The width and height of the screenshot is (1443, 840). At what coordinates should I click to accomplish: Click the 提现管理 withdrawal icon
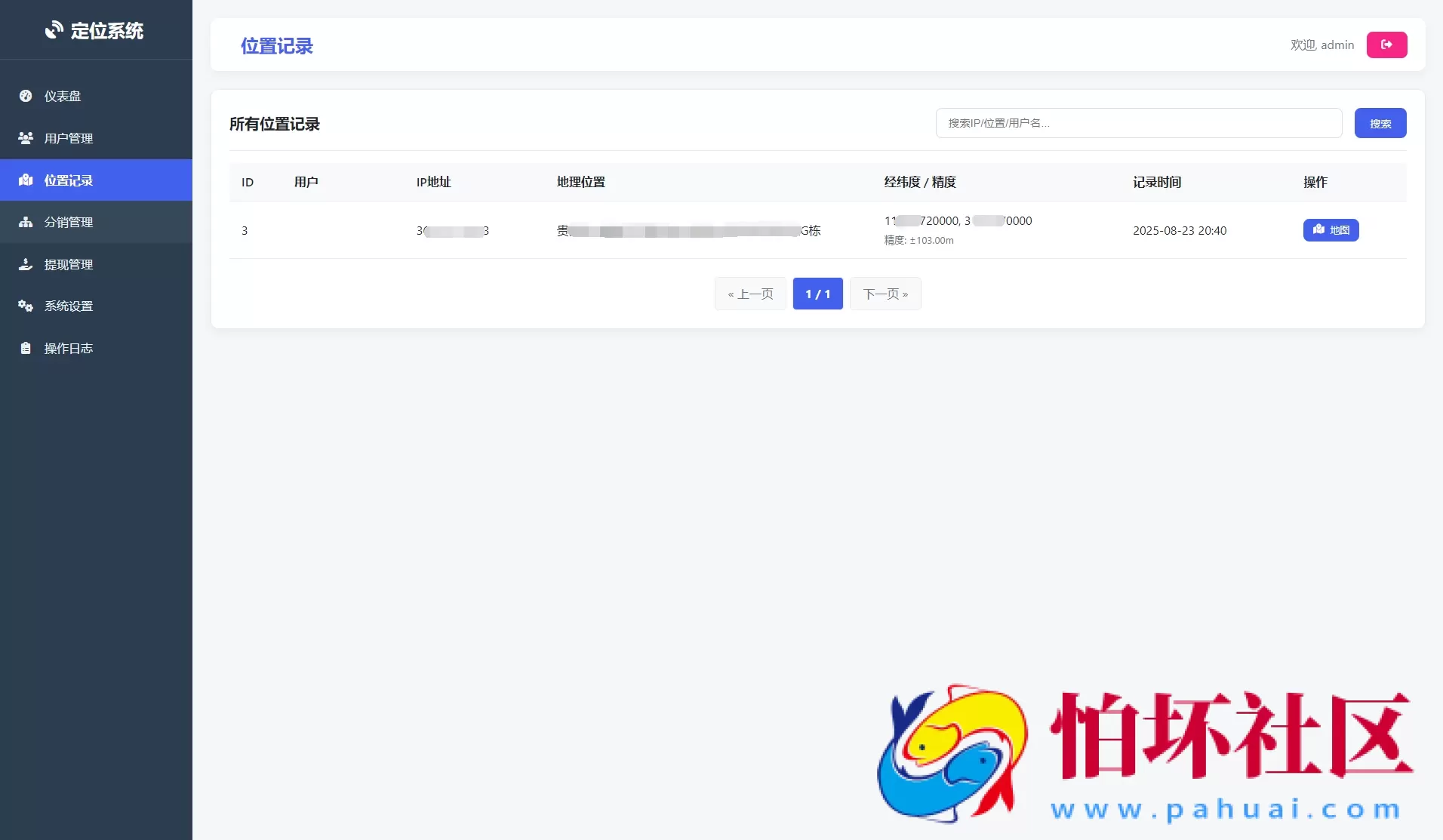click(x=25, y=264)
